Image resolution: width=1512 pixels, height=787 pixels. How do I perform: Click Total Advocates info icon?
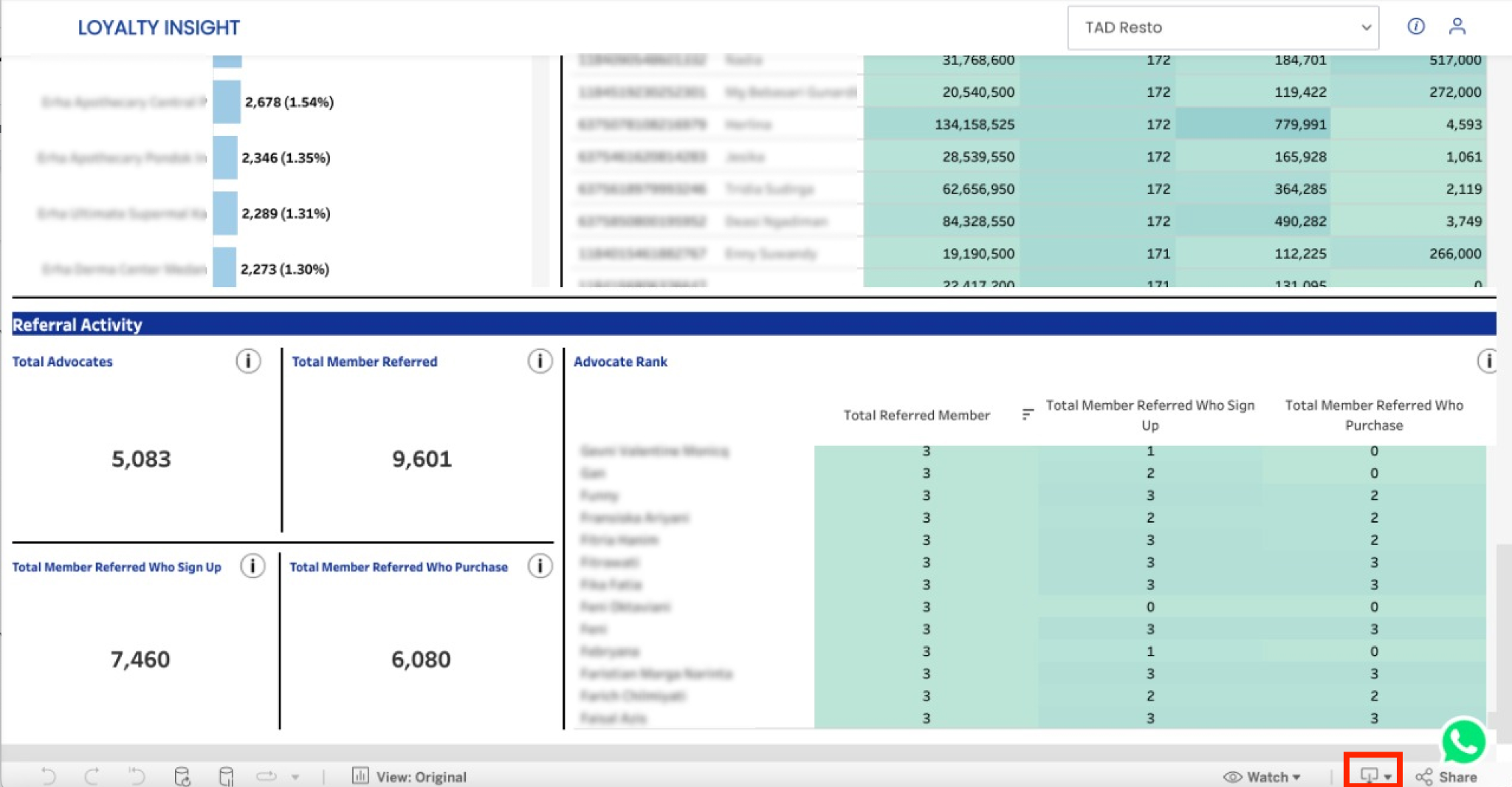[248, 361]
